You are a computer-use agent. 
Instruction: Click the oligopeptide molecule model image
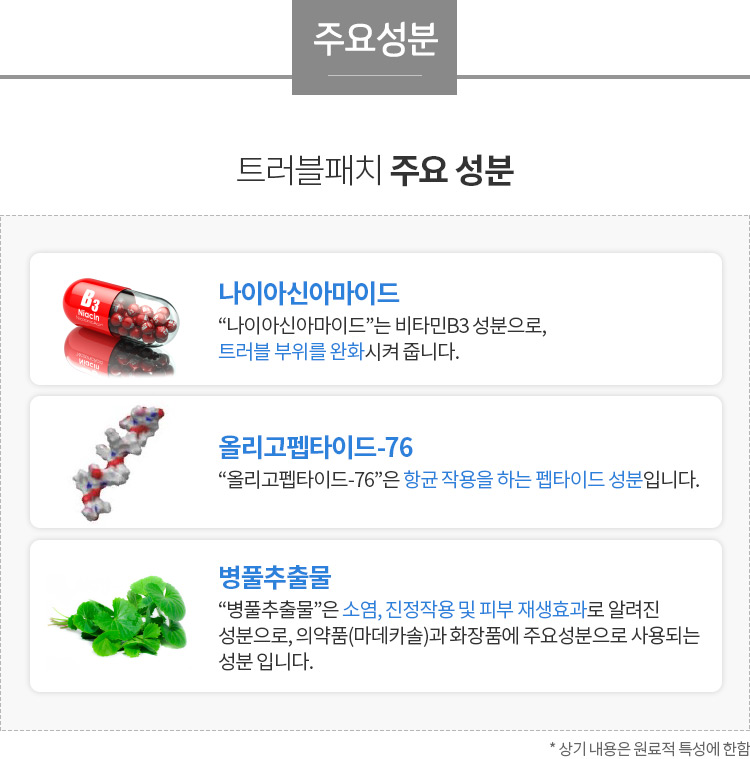click(x=118, y=463)
